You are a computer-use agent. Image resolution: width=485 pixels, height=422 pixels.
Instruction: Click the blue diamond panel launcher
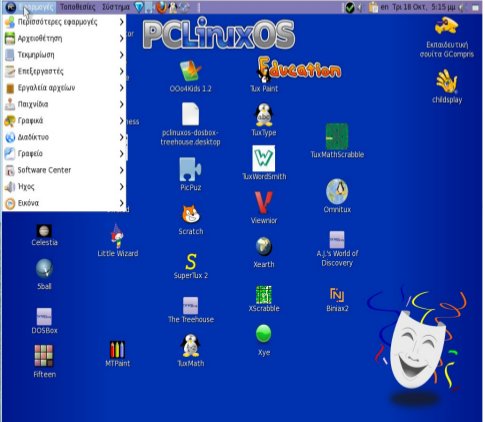click(139, 7)
